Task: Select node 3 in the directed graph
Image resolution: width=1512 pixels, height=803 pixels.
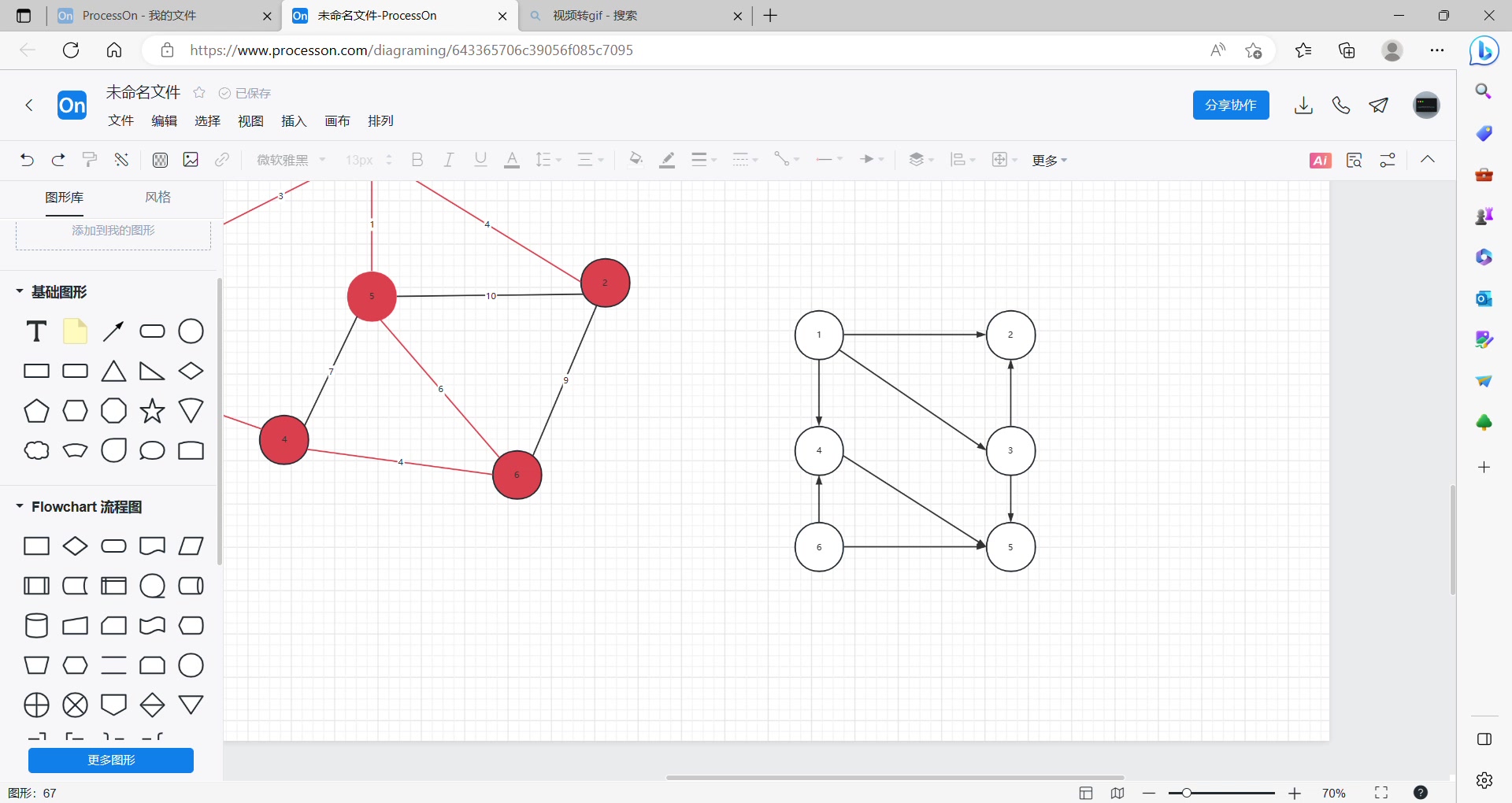Action: (1010, 451)
